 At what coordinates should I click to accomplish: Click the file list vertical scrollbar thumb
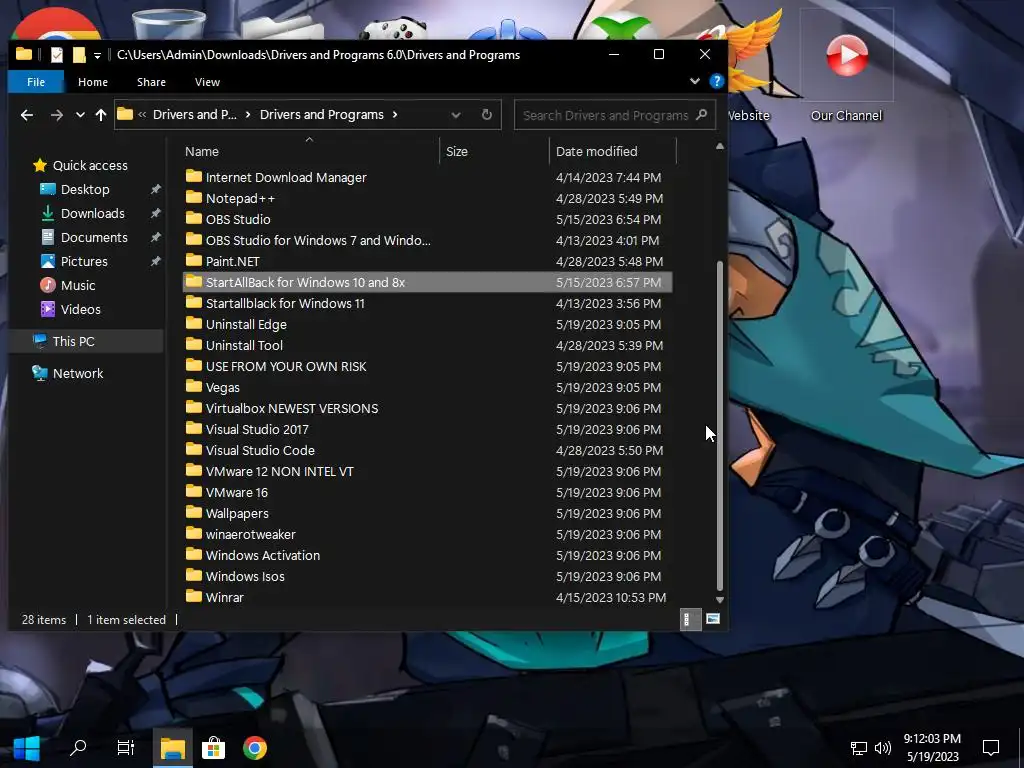(x=720, y=426)
